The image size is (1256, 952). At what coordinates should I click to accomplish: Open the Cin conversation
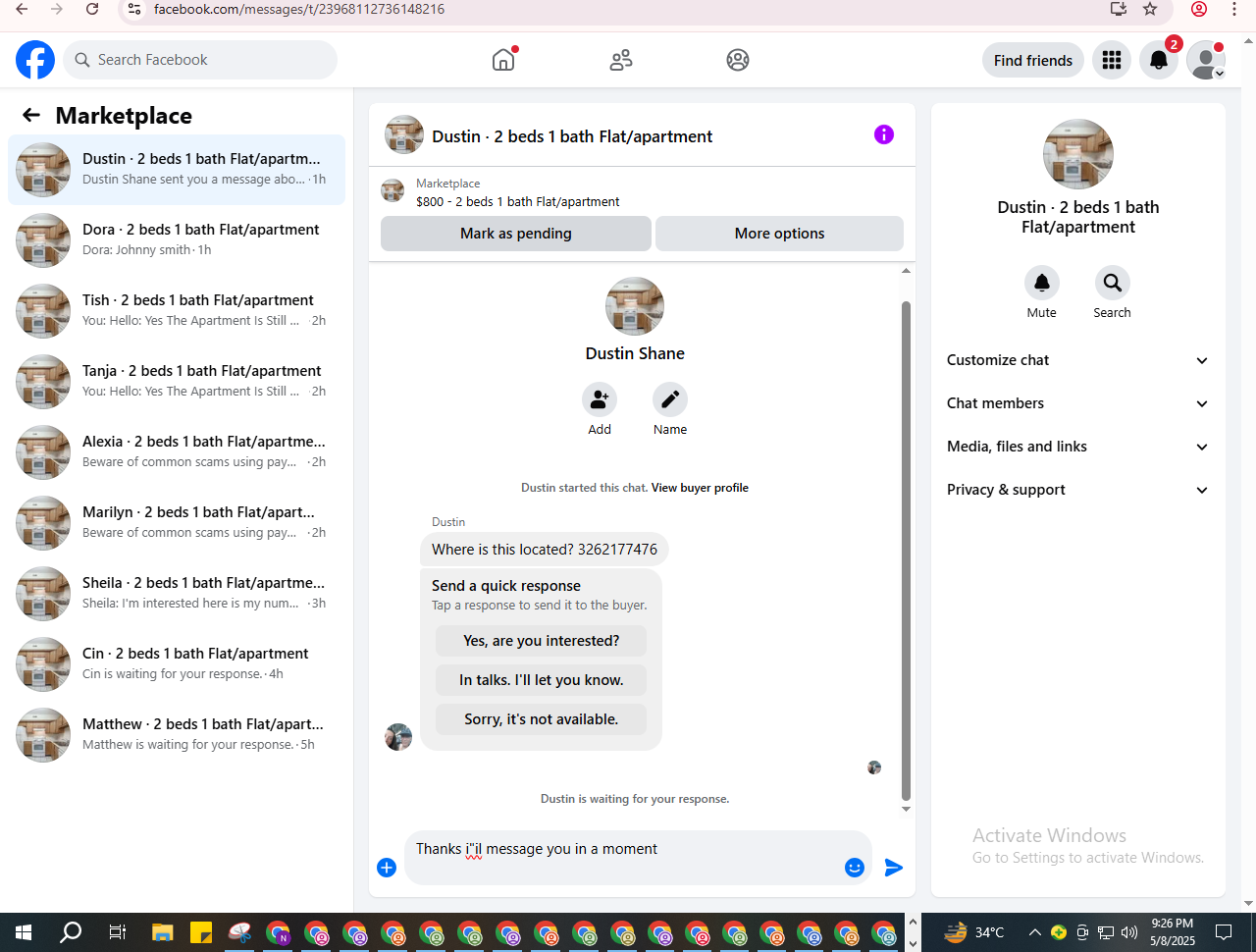177,664
